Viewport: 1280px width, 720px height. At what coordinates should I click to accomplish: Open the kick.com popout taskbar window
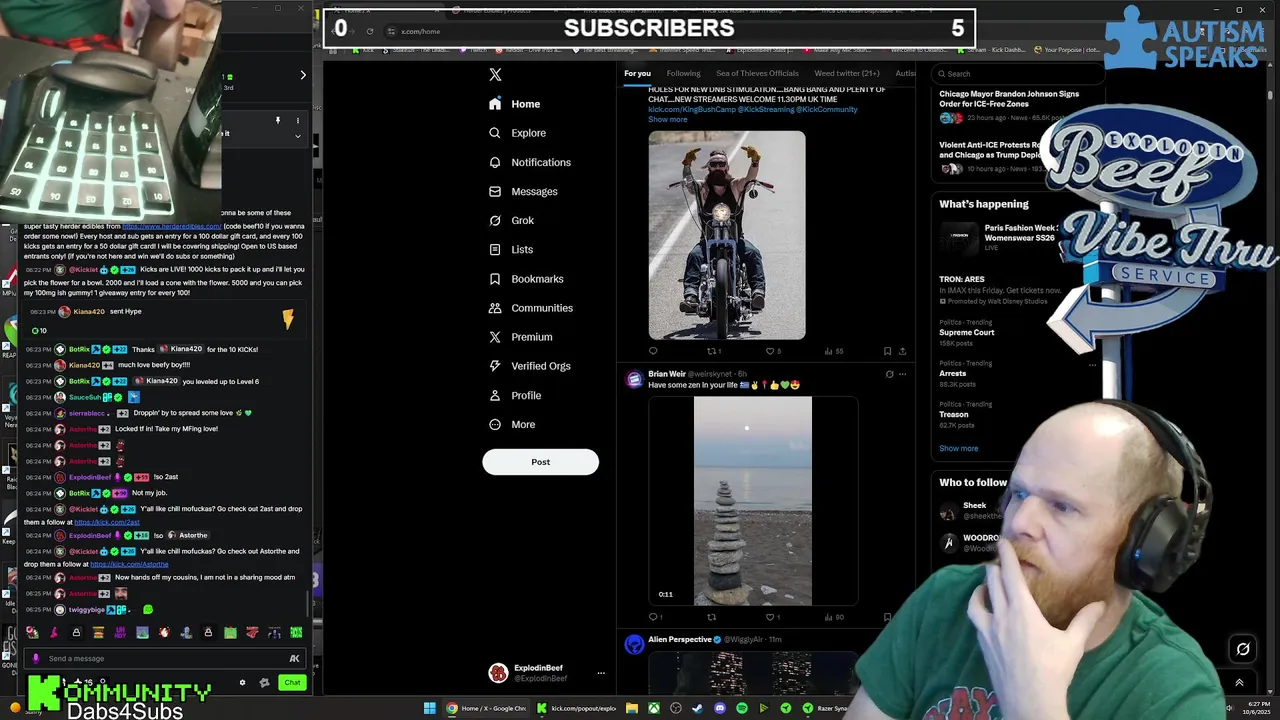pos(578,708)
